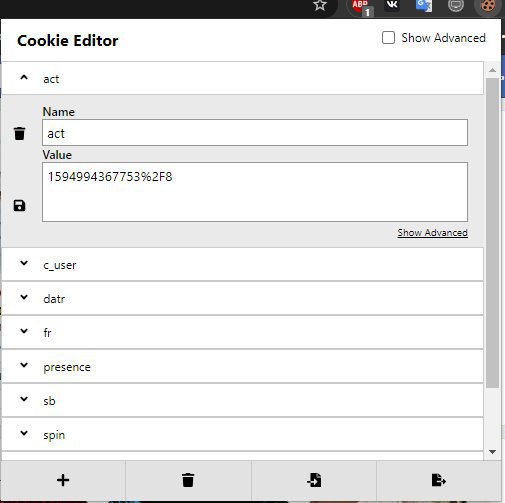Export cookies using the bottom export icon
505x503 pixels.
[x=439, y=480]
